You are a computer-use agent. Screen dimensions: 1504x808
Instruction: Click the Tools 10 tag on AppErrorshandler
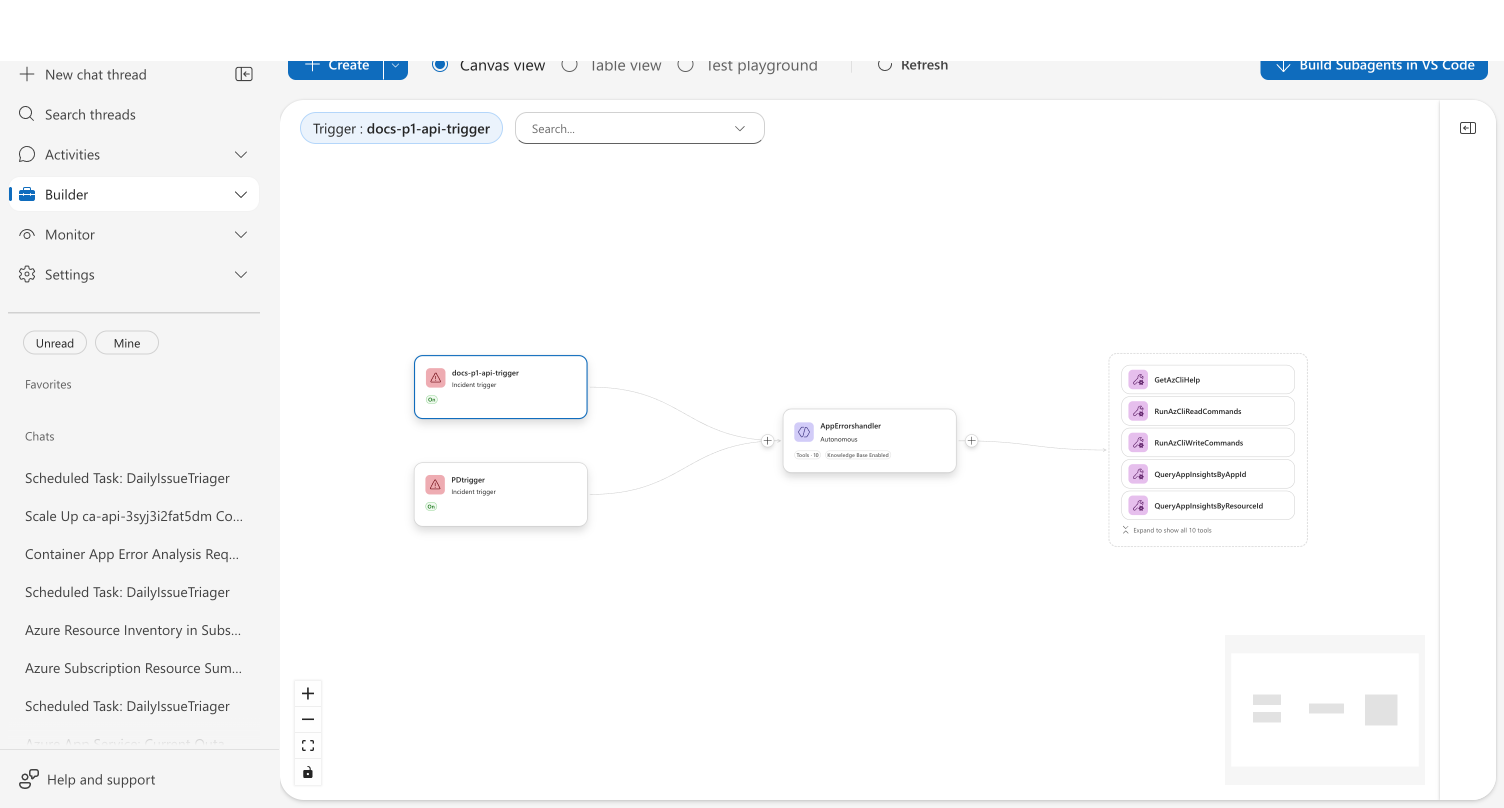[x=808, y=455]
